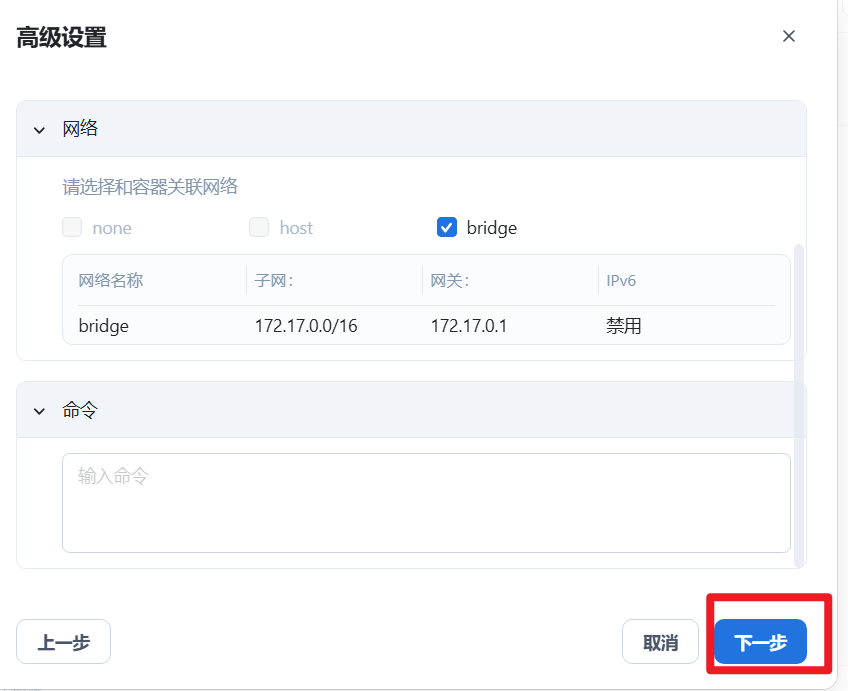Click the 命令 section header title
848x691 pixels.
click(x=80, y=410)
